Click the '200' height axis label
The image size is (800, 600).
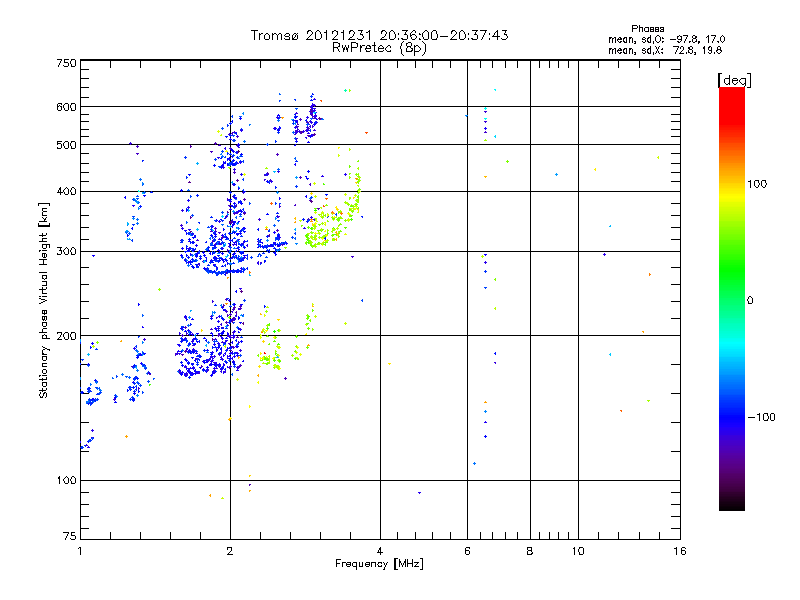67,336
